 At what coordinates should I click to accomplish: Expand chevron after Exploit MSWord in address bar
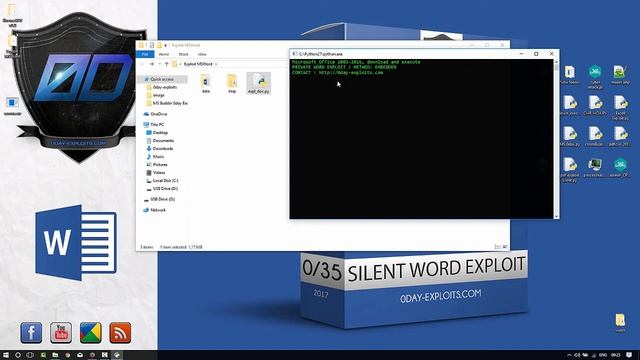tap(216, 64)
